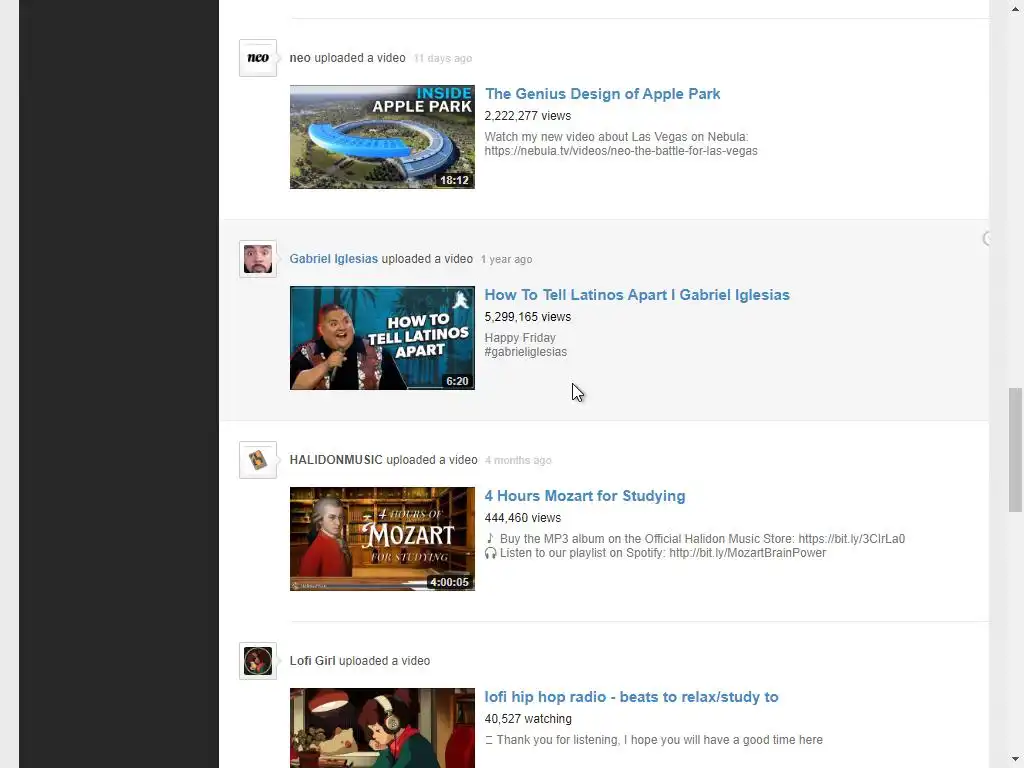Click the Spotify playlist description line
Screen dimensions: 1024x768
click(x=655, y=553)
